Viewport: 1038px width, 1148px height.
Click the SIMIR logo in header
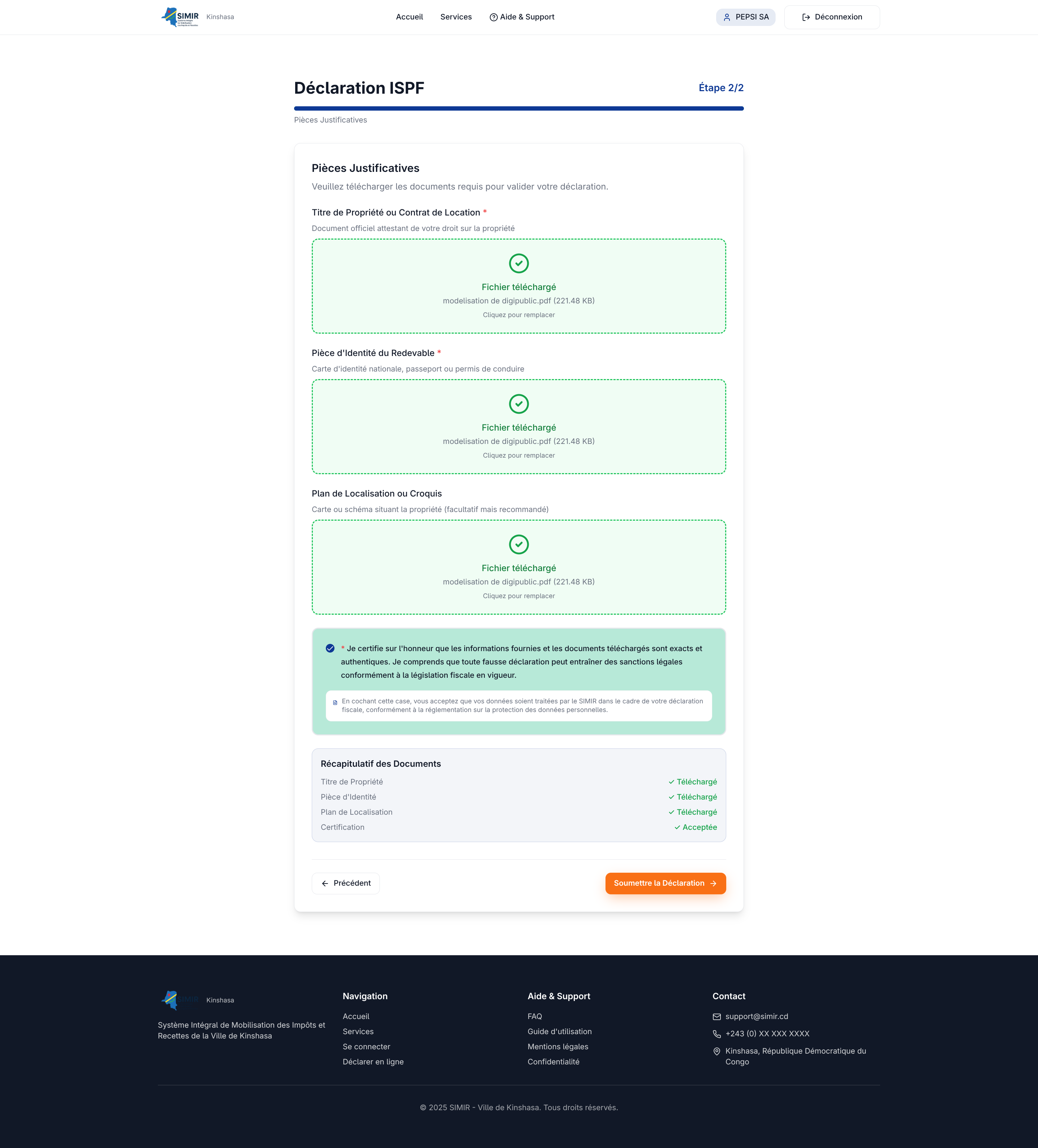pyautogui.click(x=179, y=17)
